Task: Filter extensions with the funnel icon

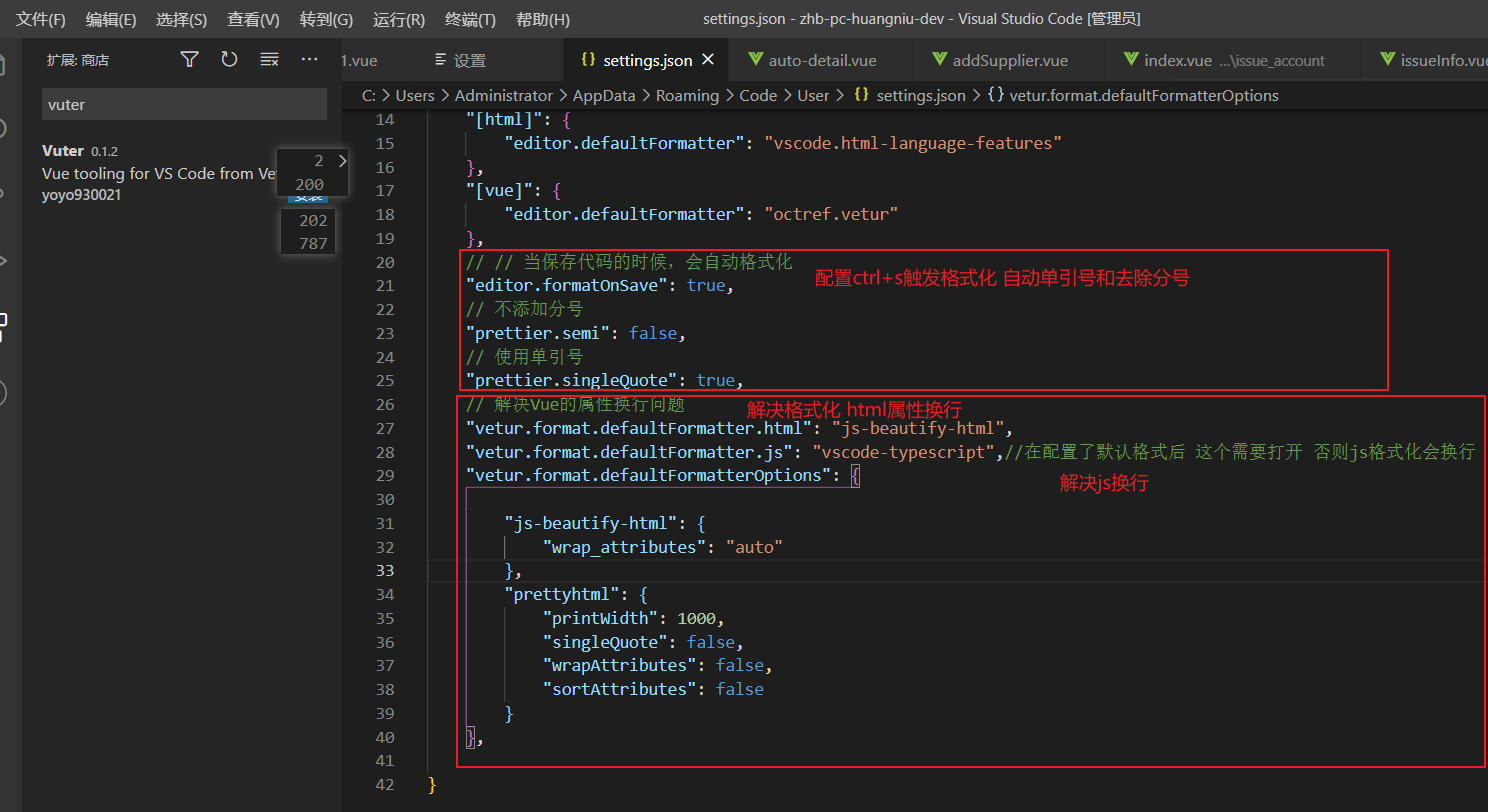Action: 189,60
